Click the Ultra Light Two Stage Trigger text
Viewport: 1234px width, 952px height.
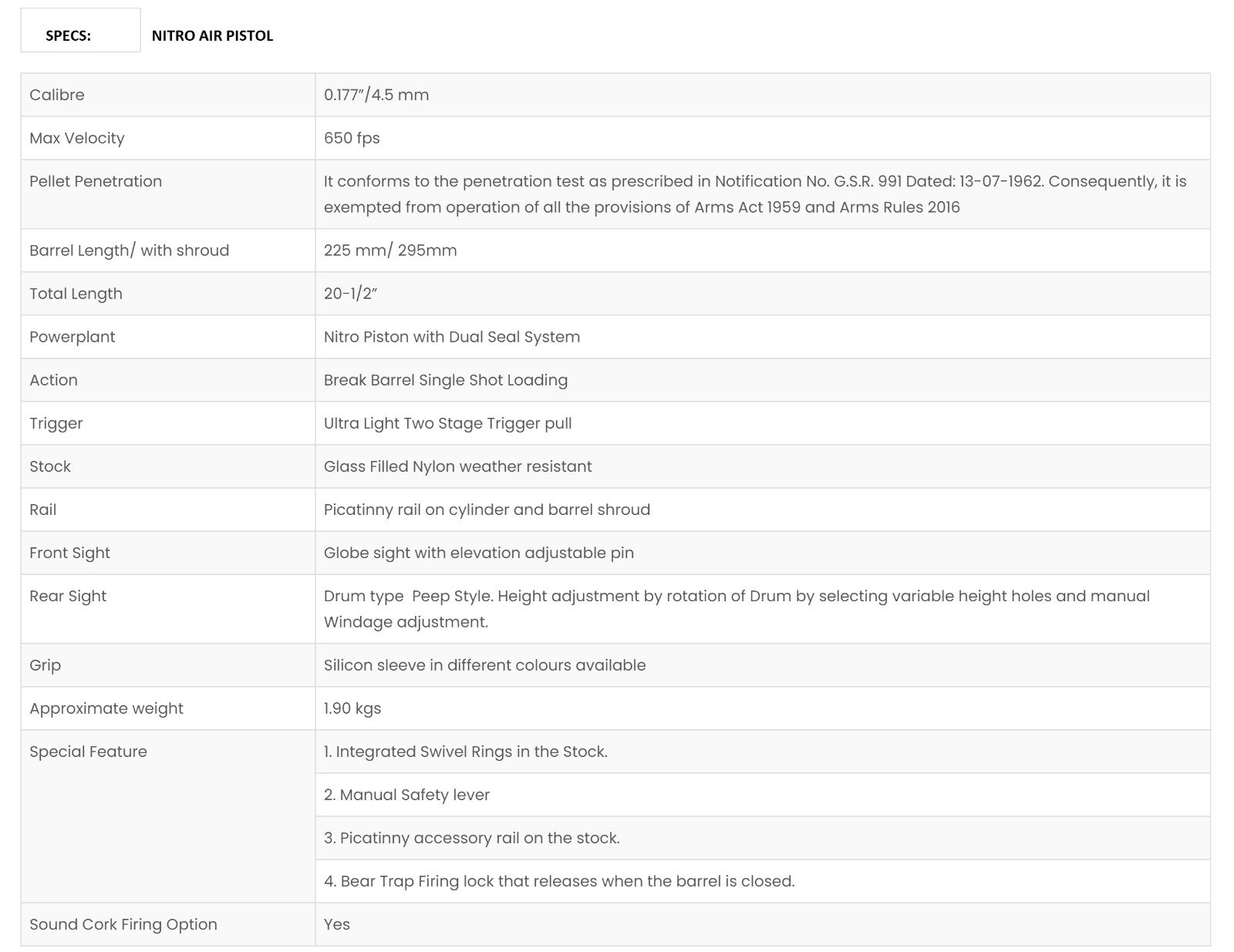[x=447, y=423]
